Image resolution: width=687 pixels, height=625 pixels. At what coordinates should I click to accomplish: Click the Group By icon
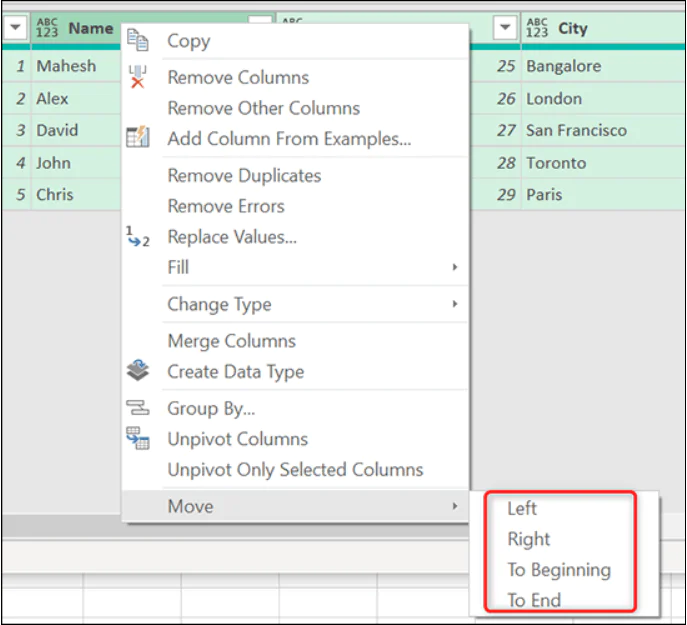point(138,408)
